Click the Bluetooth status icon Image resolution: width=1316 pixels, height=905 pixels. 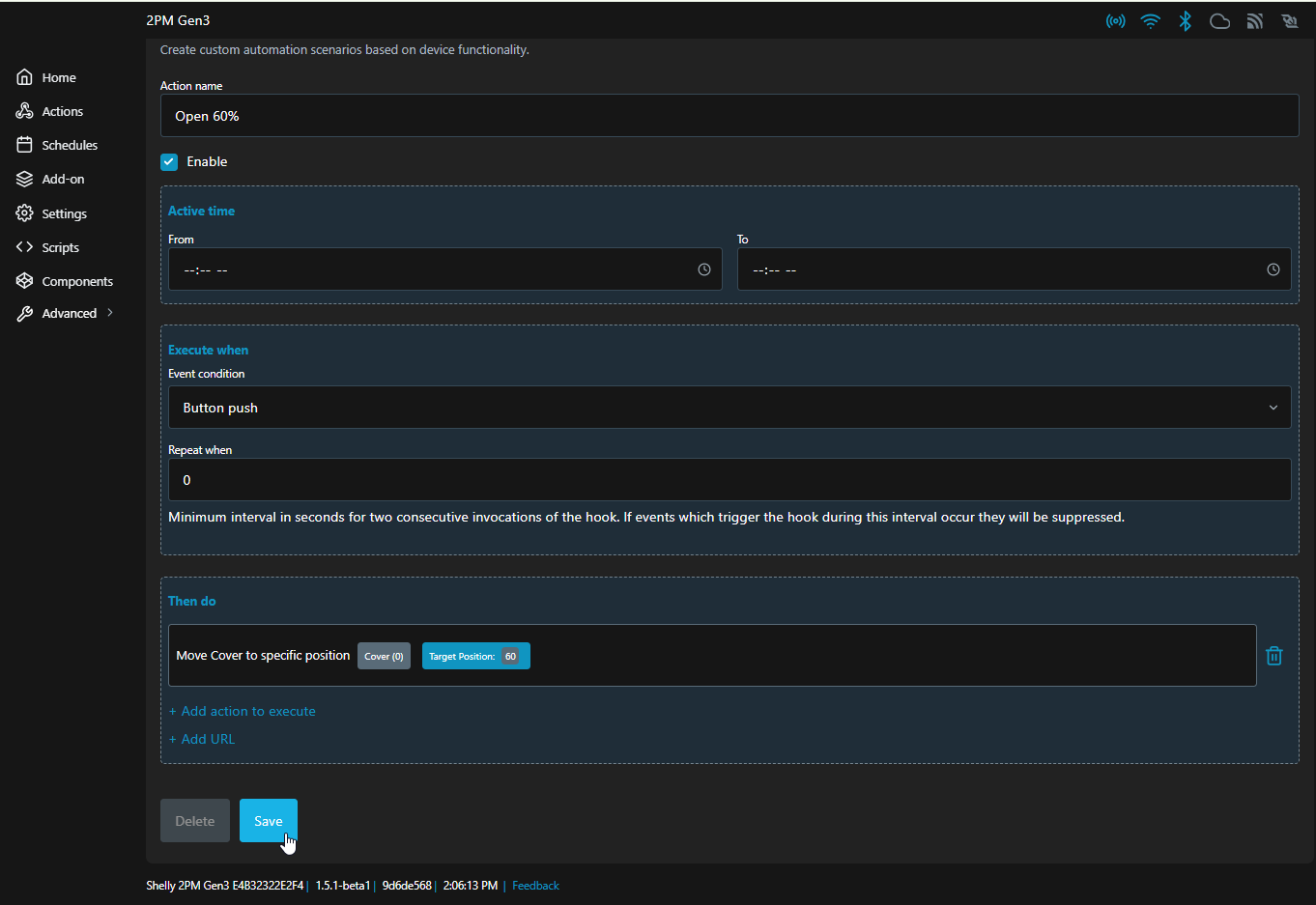[1185, 21]
